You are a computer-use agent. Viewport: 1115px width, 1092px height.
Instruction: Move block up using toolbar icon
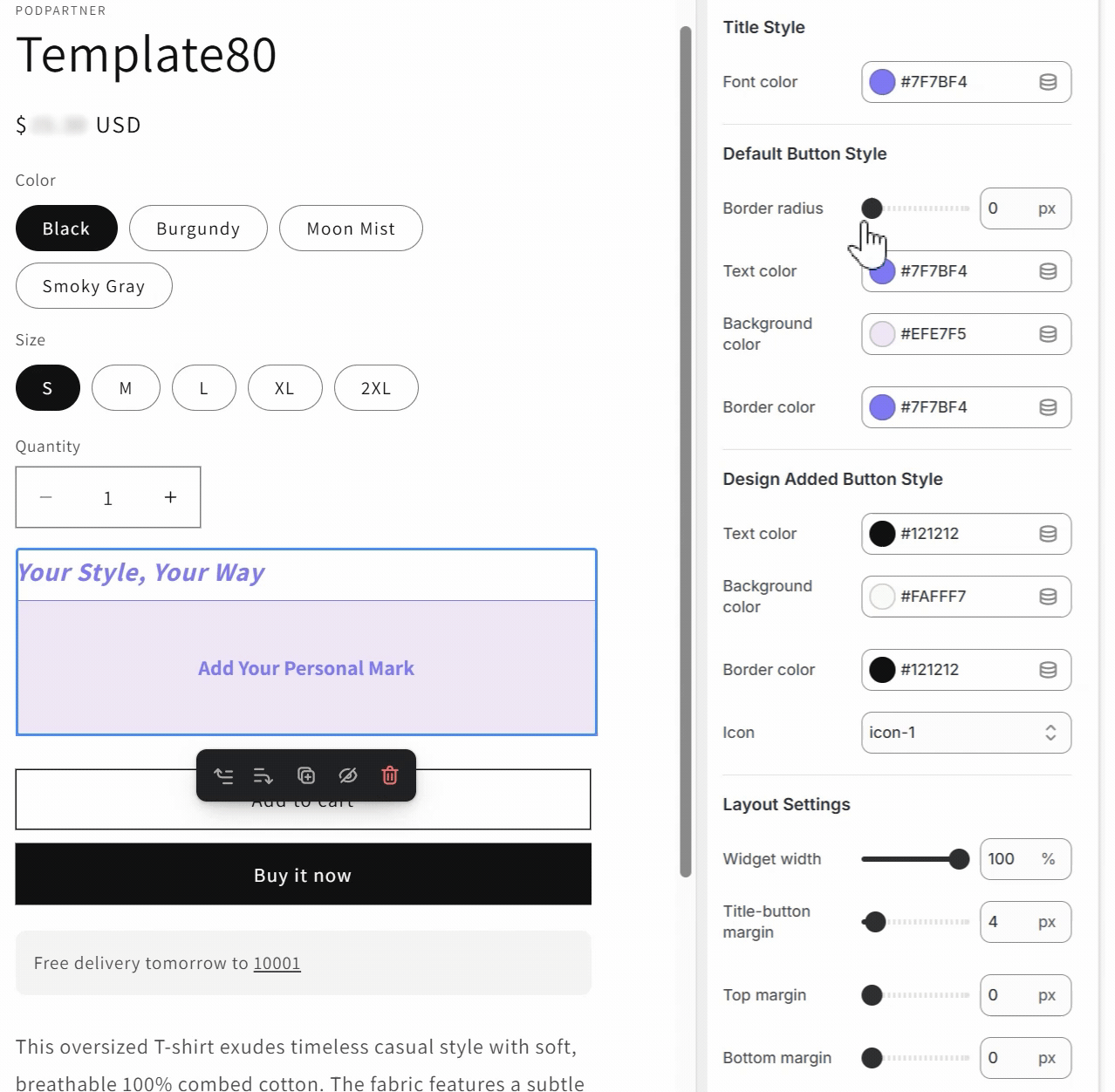pyautogui.click(x=224, y=775)
